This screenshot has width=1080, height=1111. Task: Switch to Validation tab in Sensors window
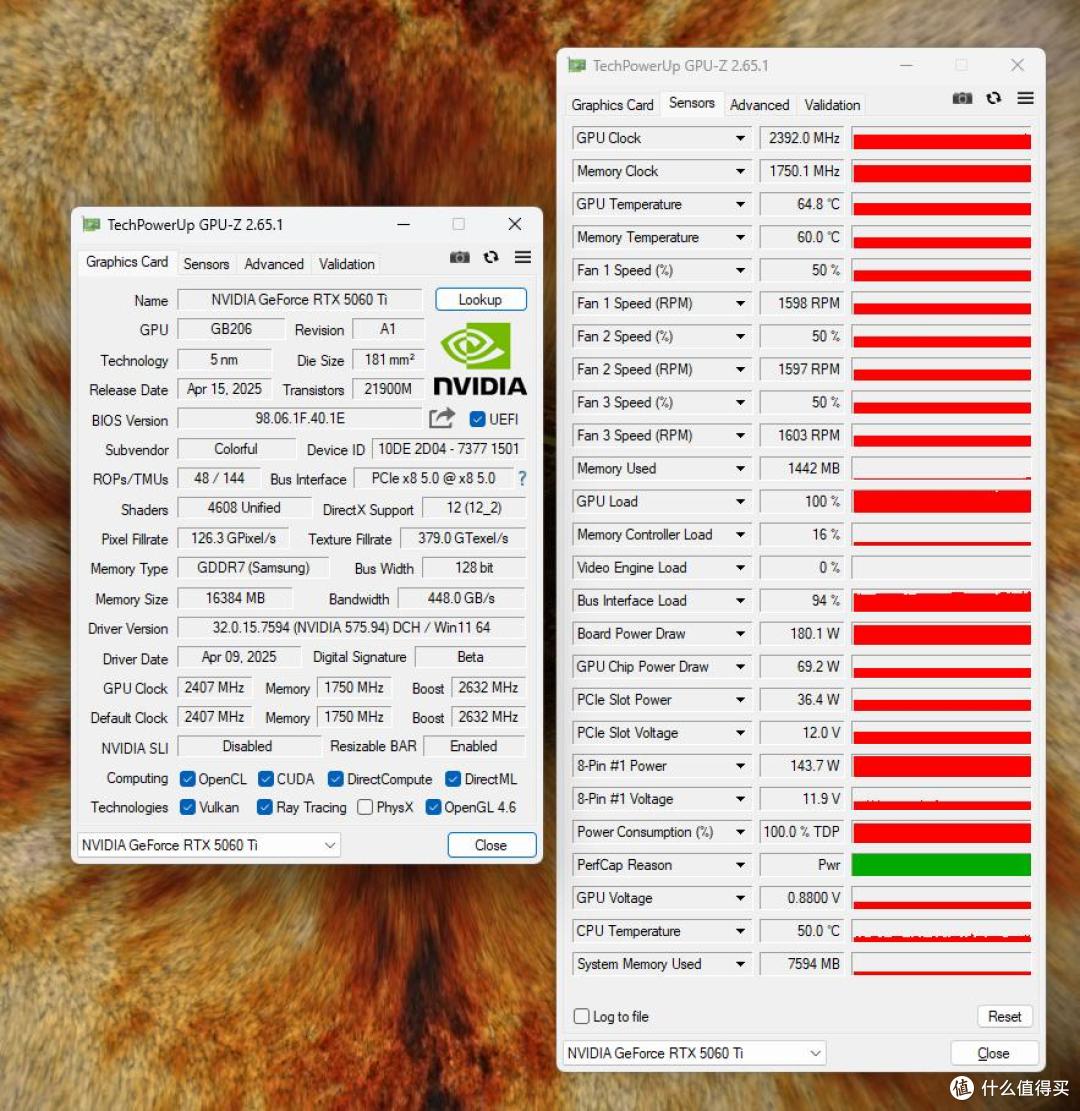(x=832, y=105)
